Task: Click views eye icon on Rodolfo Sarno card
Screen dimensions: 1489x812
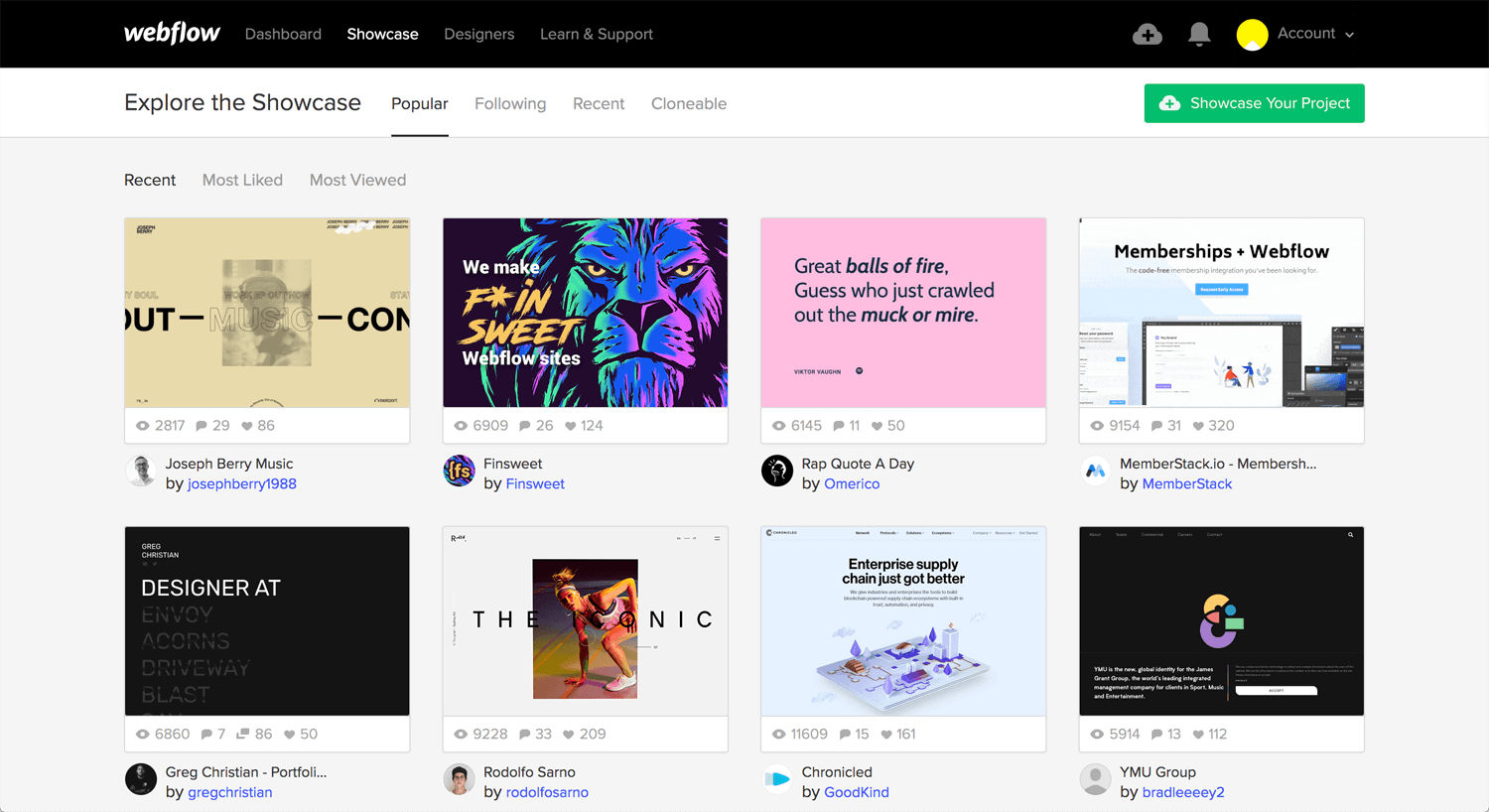Action: [461, 735]
